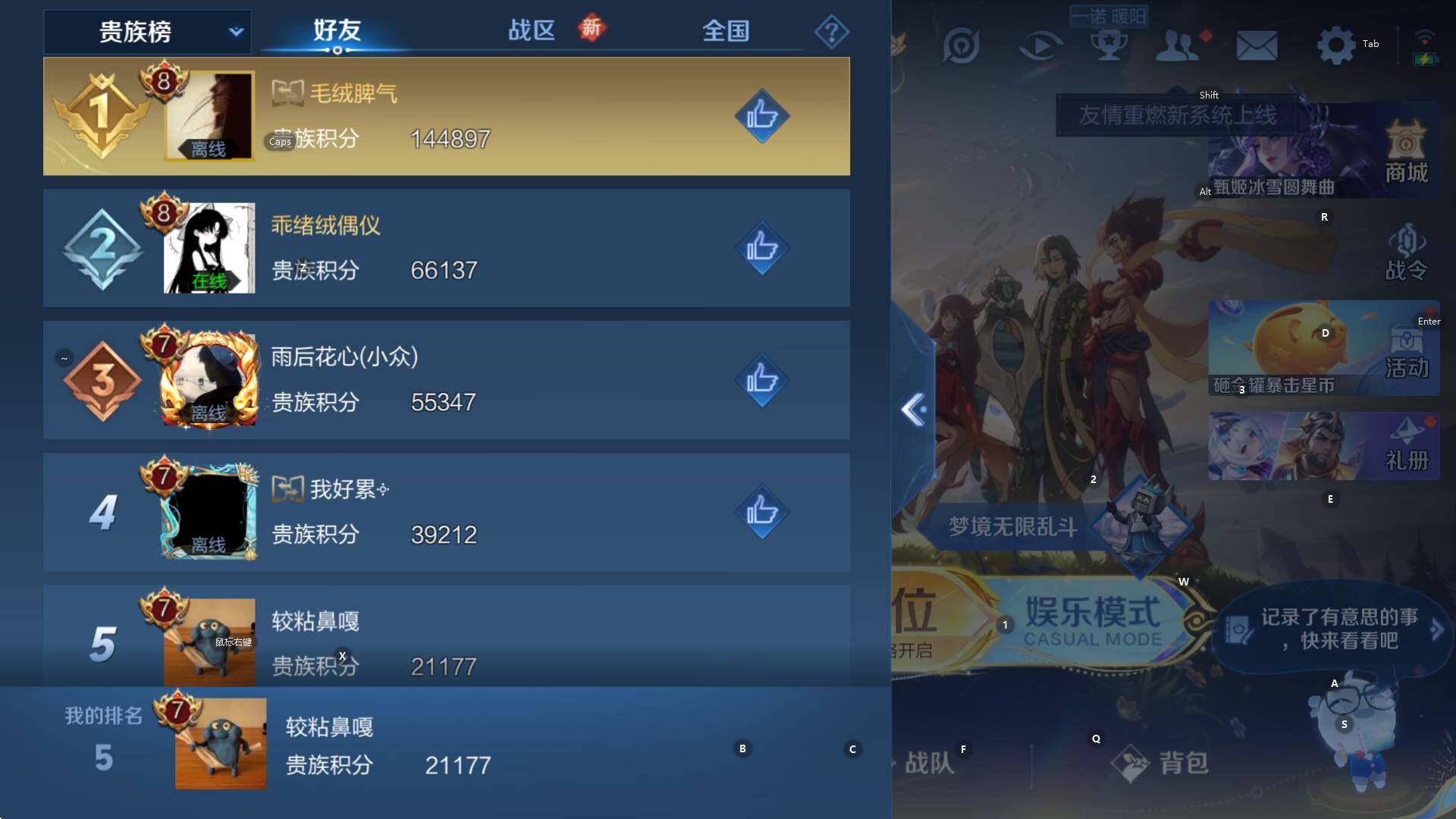The height and width of the screenshot is (819, 1456).
Task: Open the settings gear icon
Action: 1335,45
